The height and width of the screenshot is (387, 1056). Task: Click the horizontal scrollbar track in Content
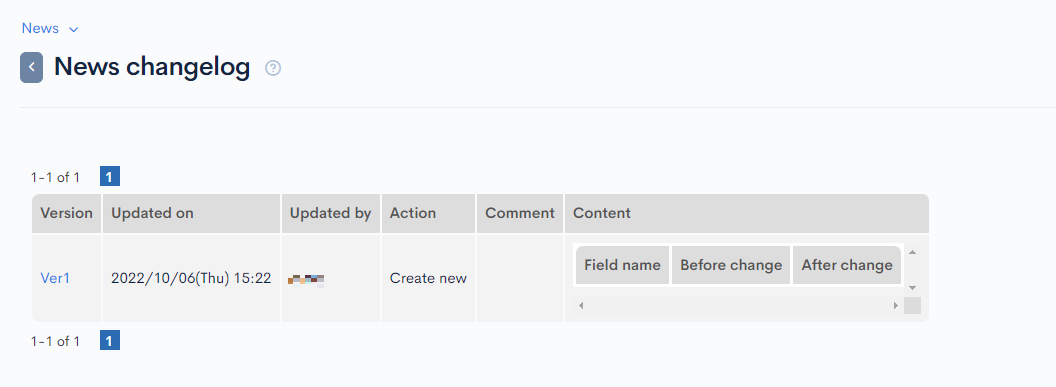pyautogui.click(x=738, y=306)
